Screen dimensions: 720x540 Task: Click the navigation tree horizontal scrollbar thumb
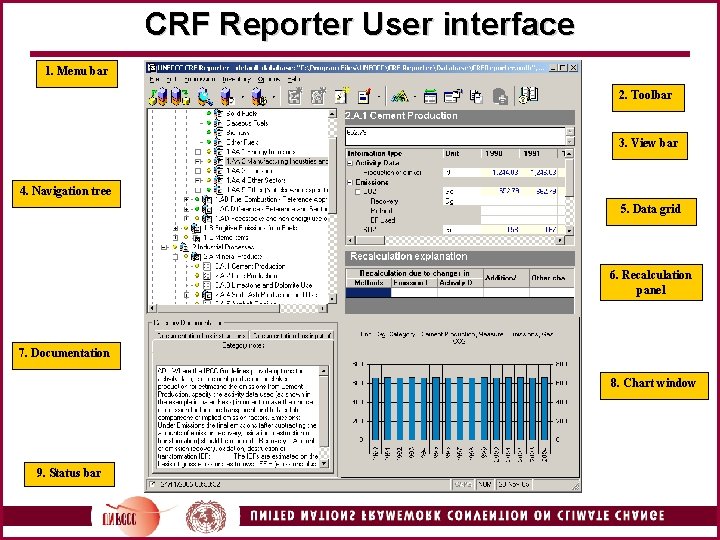[x=218, y=308]
